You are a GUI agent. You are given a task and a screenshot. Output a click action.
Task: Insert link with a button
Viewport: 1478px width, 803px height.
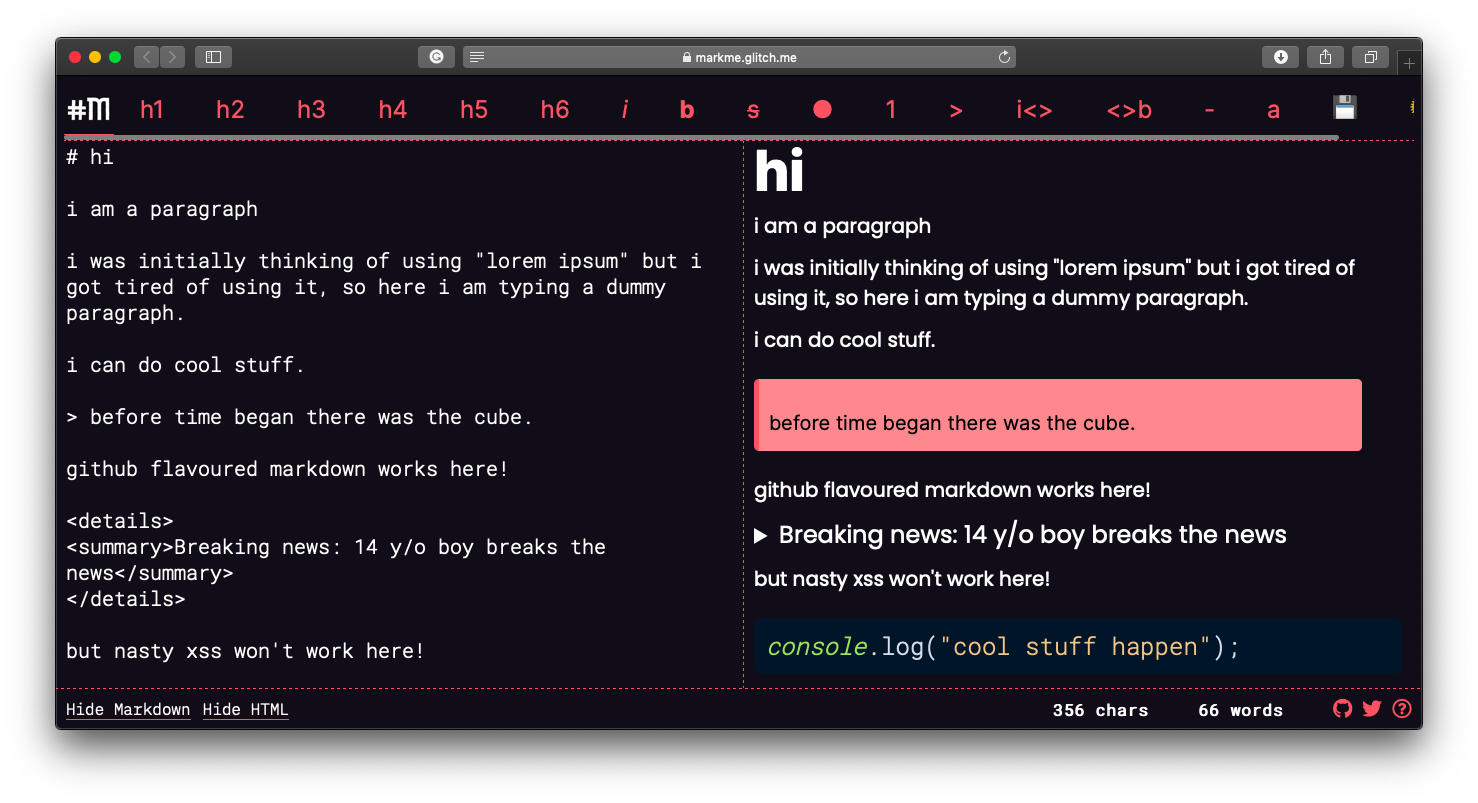pos(1273,110)
